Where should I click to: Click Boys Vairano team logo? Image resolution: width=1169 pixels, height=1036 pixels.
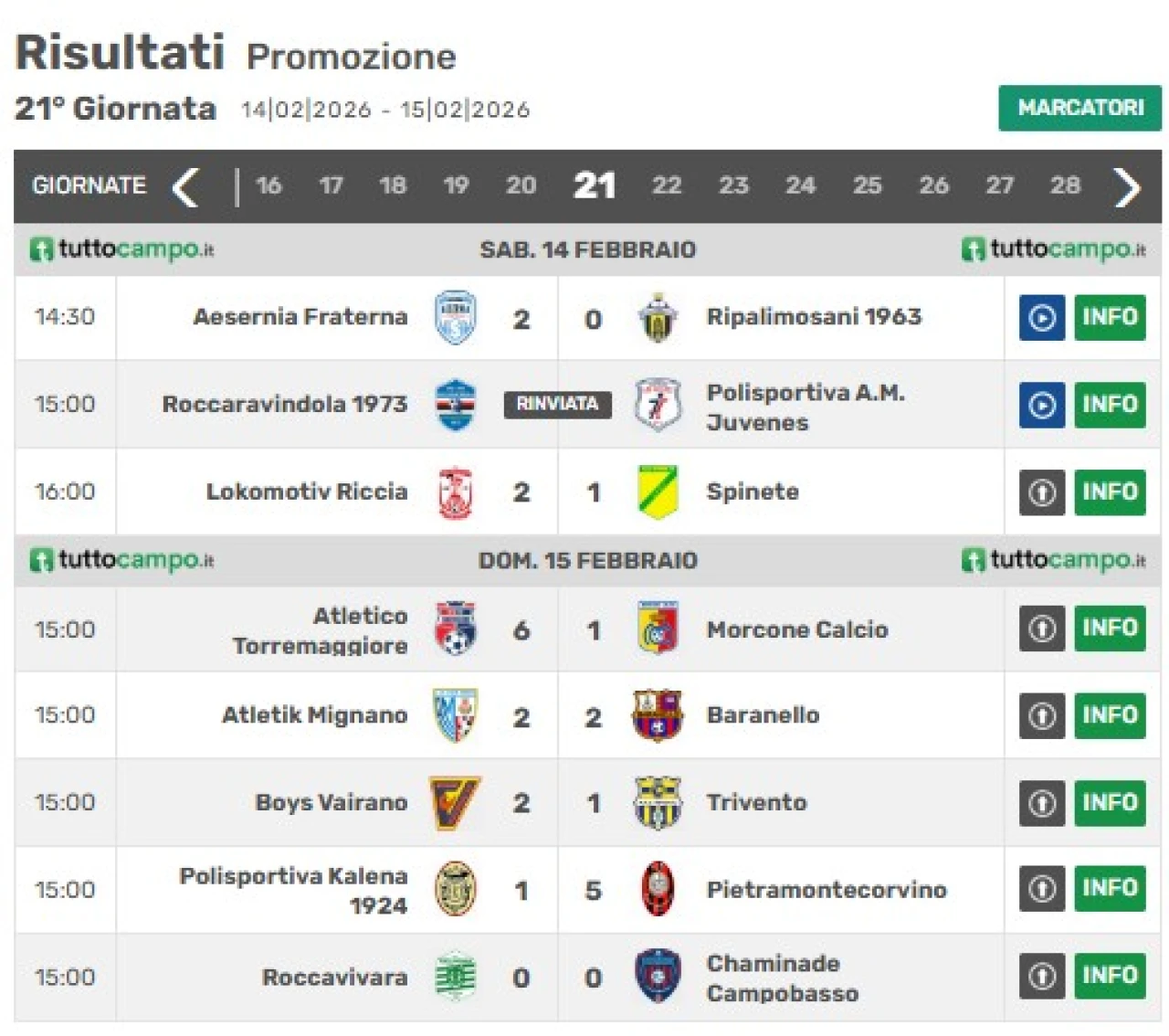455,803
